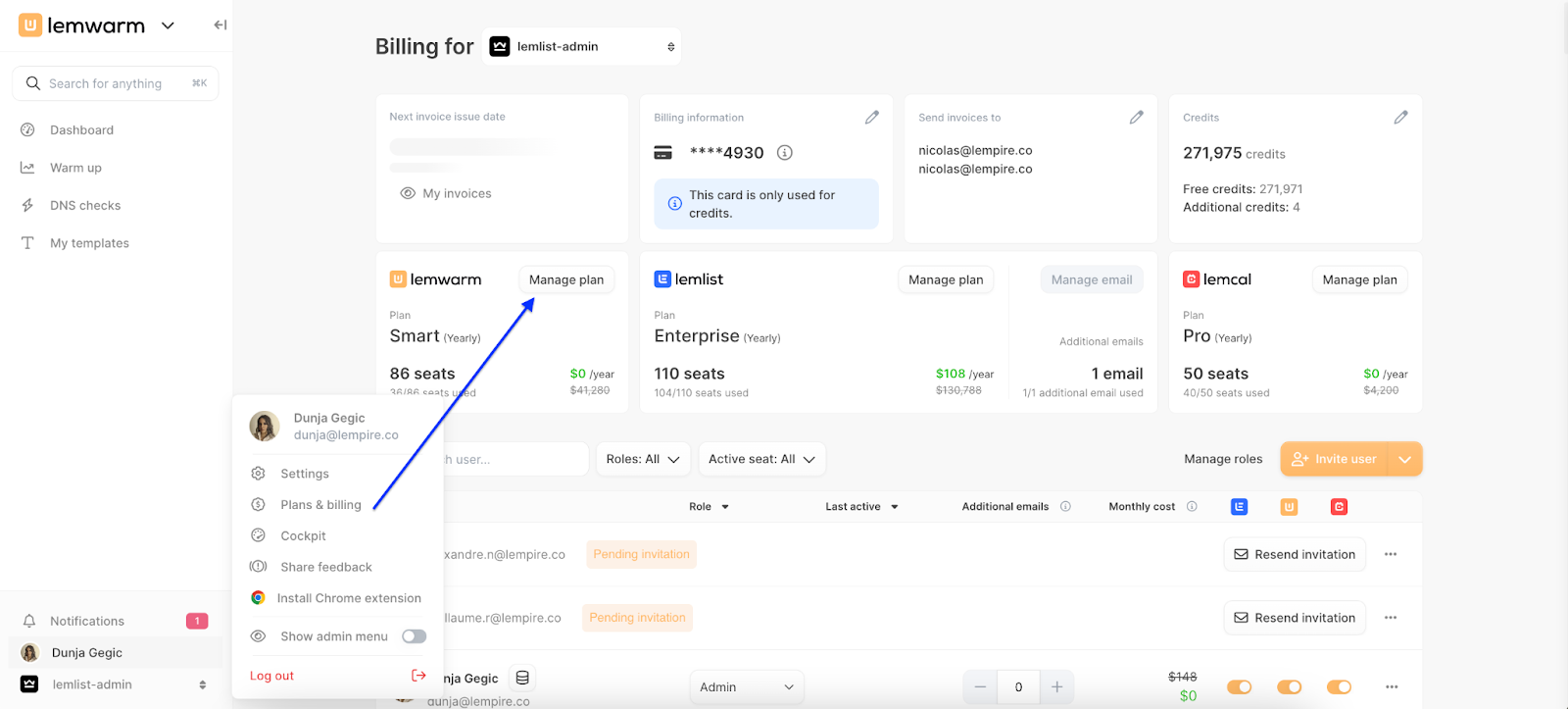Toggle the first seat switch for Dunja Gegic
This screenshot has width=1568, height=709.
tap(1240, 687)
